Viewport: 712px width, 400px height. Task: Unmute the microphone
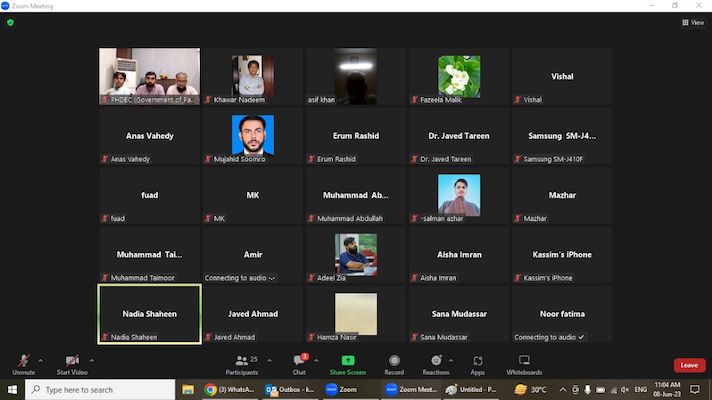23,361
